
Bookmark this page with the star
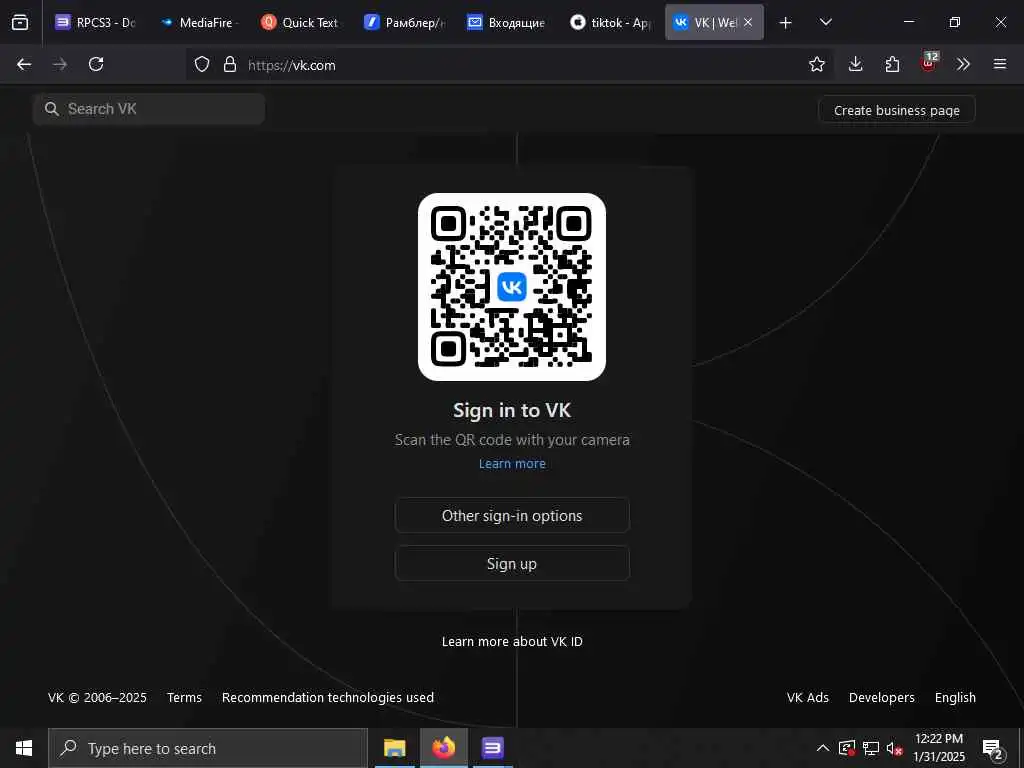pyautogui.click(x=817, y=64)
